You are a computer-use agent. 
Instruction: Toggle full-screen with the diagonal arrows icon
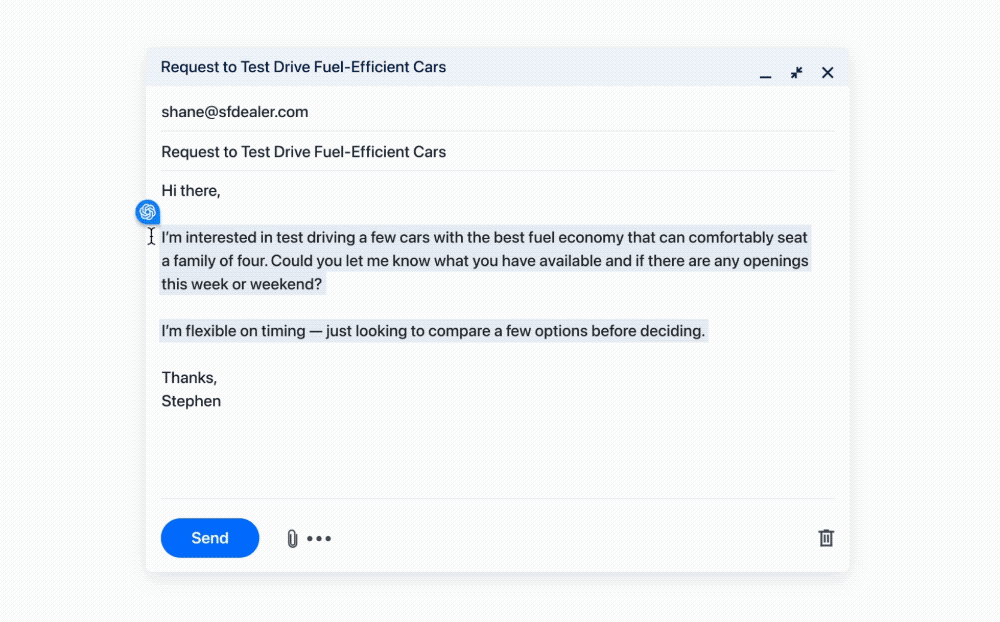[796, 73]
